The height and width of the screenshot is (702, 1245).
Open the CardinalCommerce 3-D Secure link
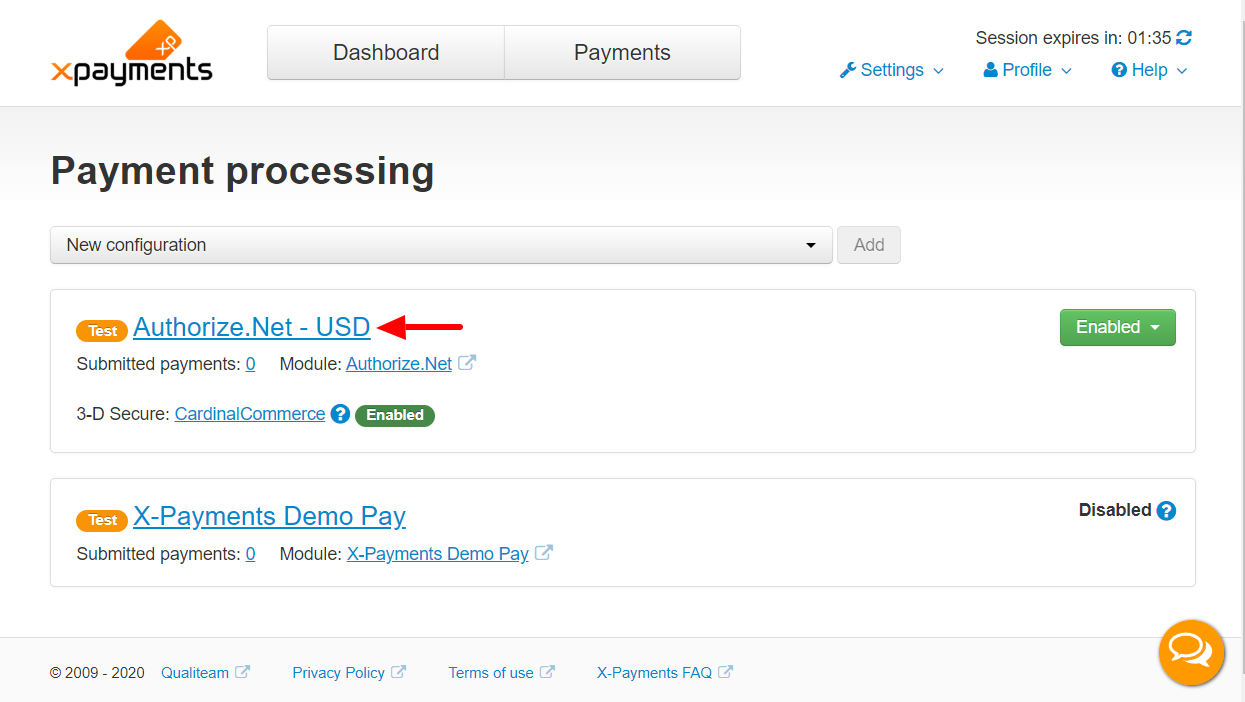pyautogui.click(x=250, y=414)
